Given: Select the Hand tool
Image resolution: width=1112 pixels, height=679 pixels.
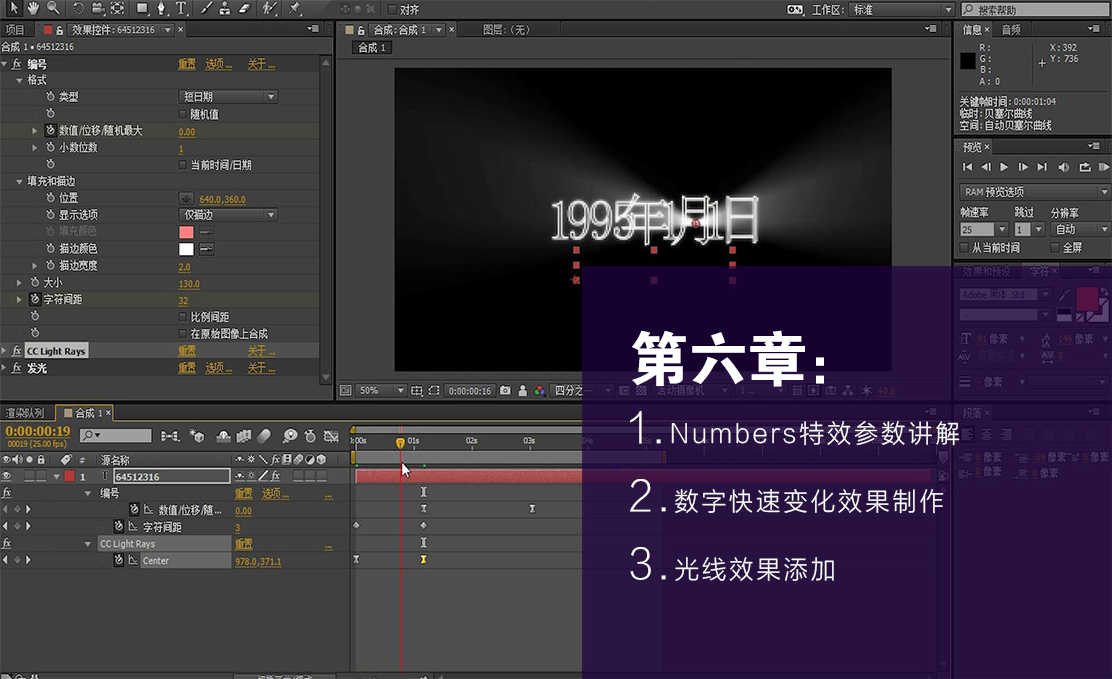Looking at the screenshot, I should (x=33, y=9).
